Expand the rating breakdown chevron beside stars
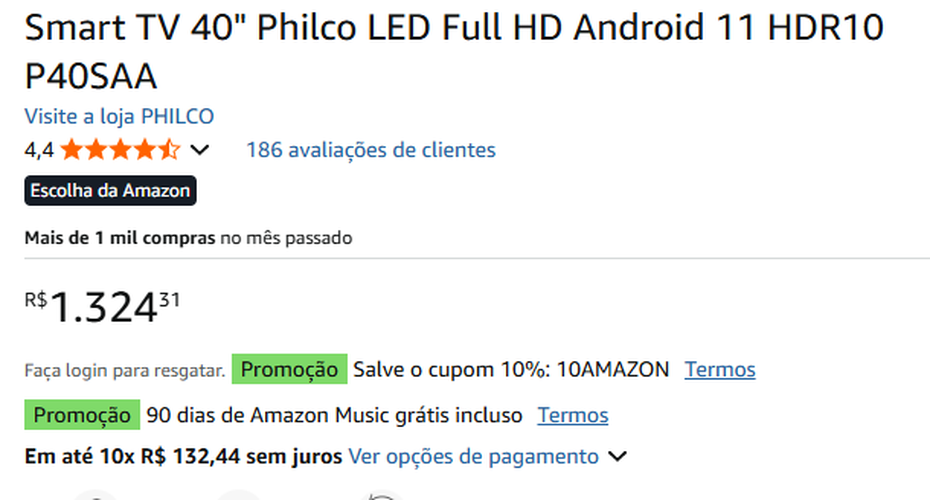 point(200,151)
